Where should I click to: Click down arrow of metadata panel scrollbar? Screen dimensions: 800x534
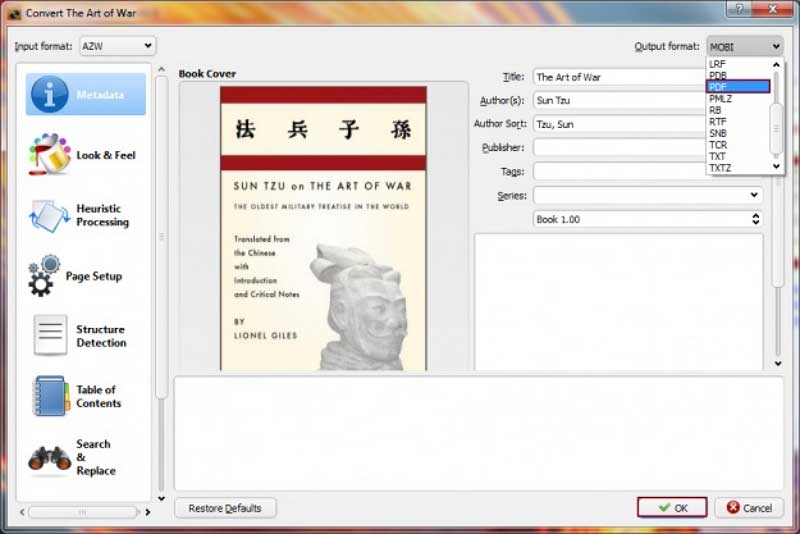coord(778,364)
